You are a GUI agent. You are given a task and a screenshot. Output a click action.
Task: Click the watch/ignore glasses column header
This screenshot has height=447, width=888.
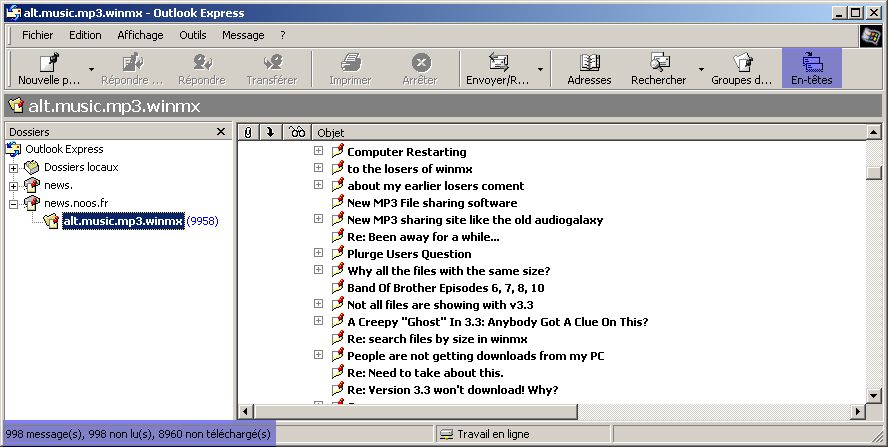(x=297, y=132)
